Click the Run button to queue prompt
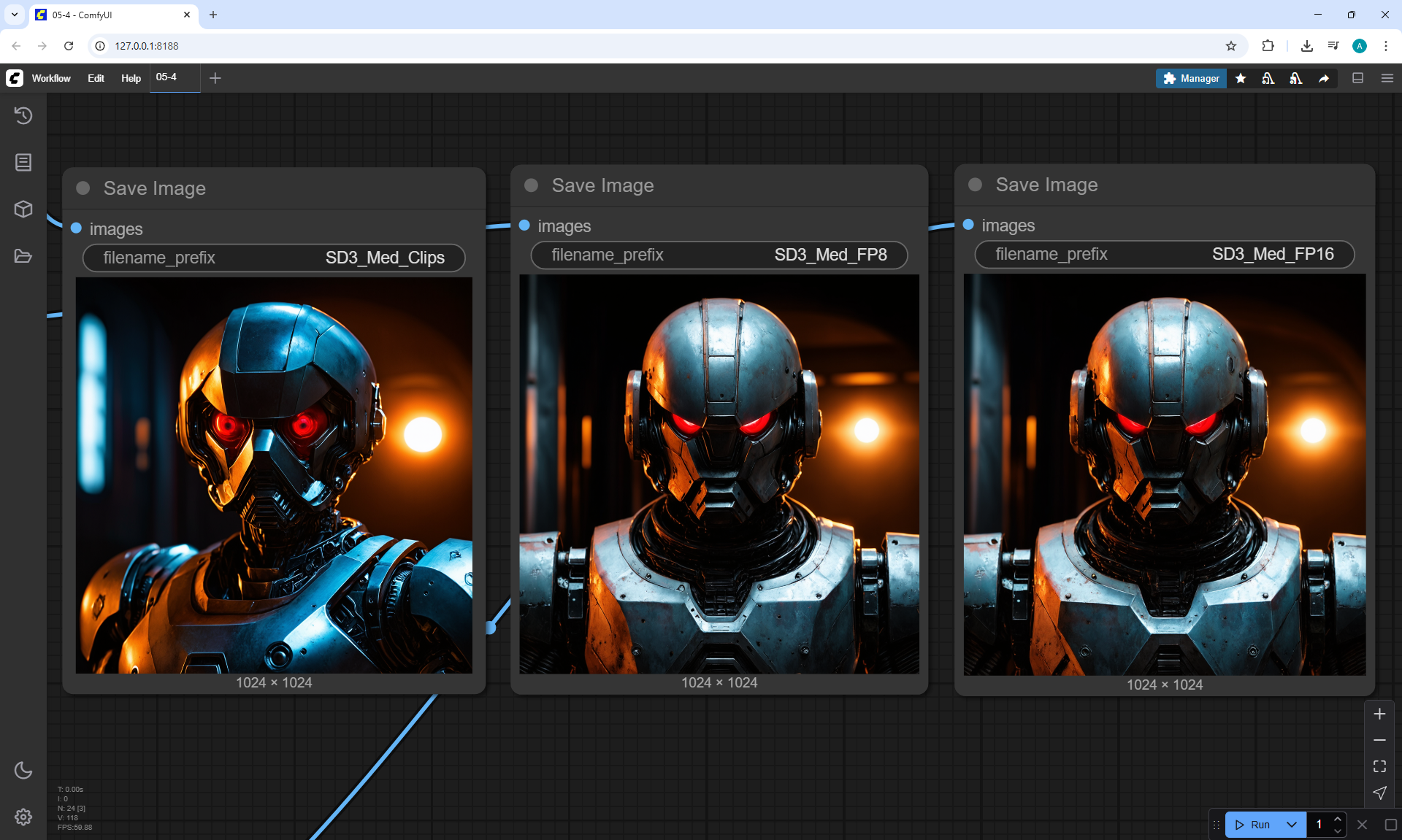The height and width of the screenshot is (840, 1402). 1253,825
